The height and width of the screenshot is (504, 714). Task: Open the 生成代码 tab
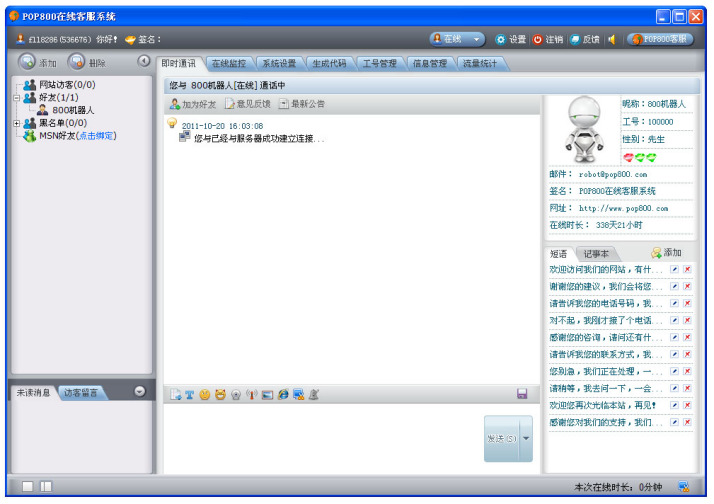tap(329, 64)
